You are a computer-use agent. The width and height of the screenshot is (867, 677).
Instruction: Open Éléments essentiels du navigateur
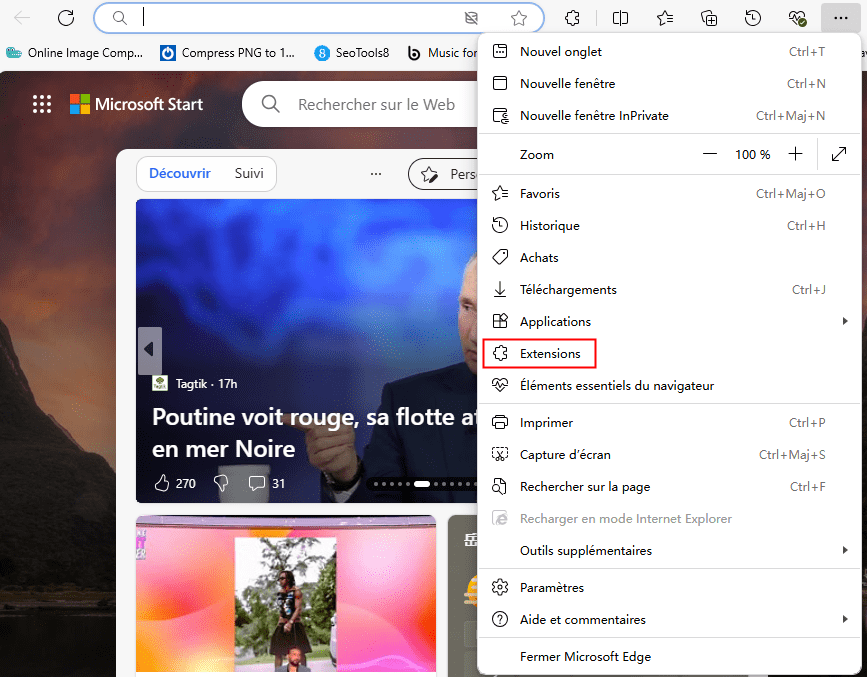point(669,386)
